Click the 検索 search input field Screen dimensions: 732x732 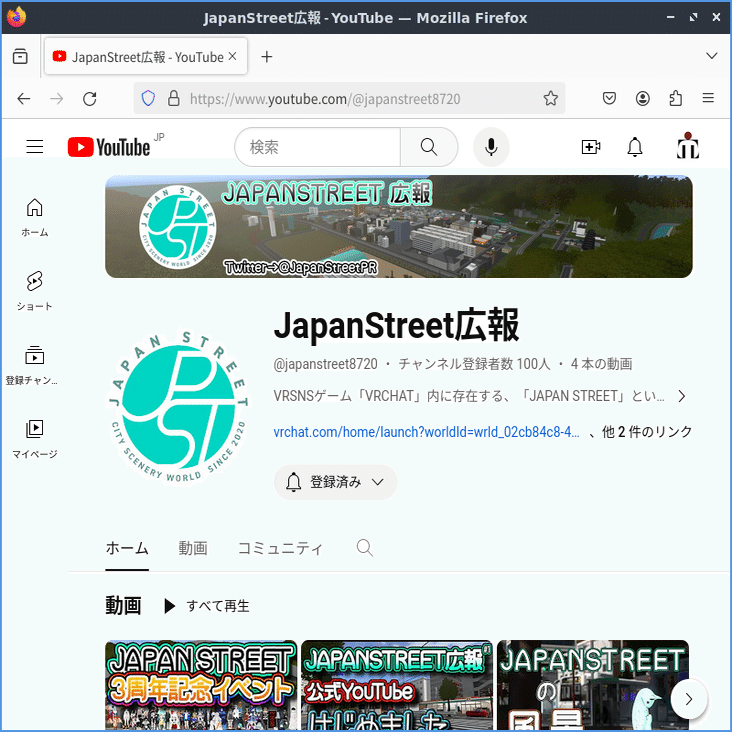pyautogui.click(x=317, y=147)
